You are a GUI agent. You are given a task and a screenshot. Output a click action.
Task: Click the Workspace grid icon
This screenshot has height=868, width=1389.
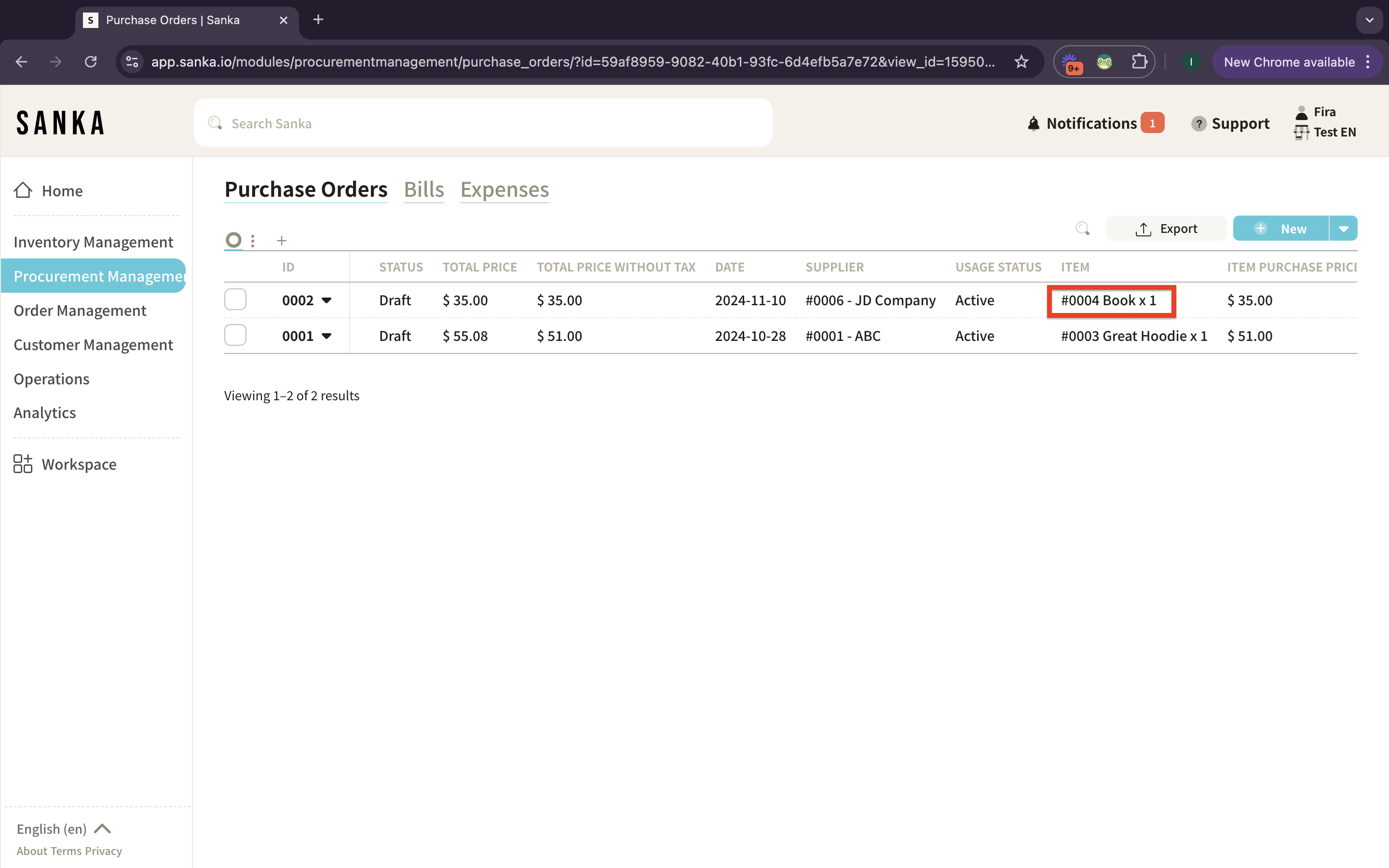tap(23, 464)
